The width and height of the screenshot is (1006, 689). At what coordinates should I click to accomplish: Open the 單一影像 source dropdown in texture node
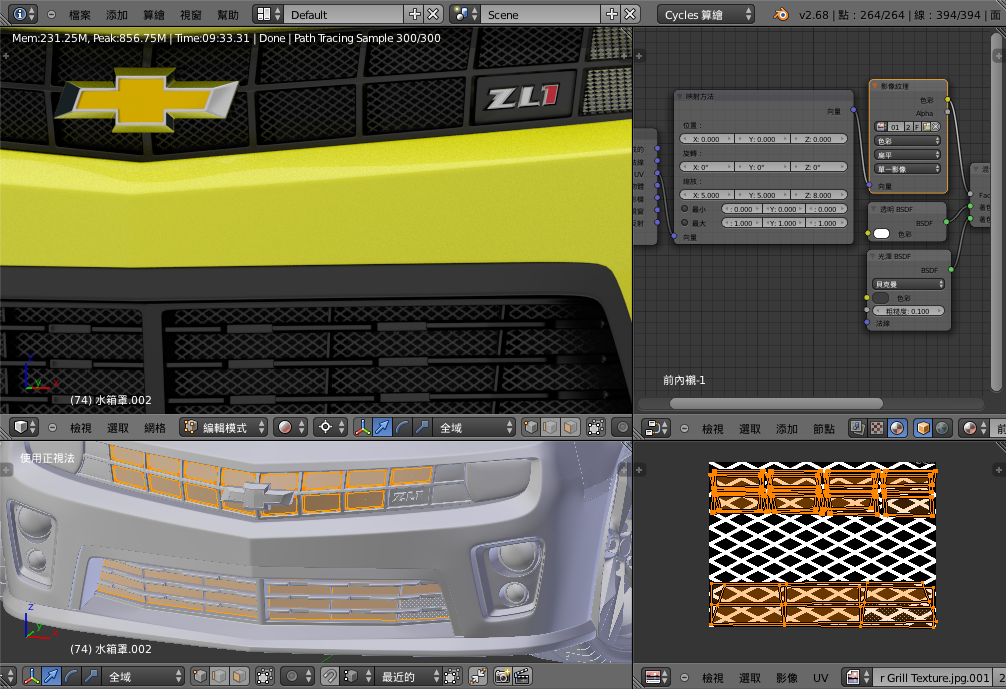[907, 169]
